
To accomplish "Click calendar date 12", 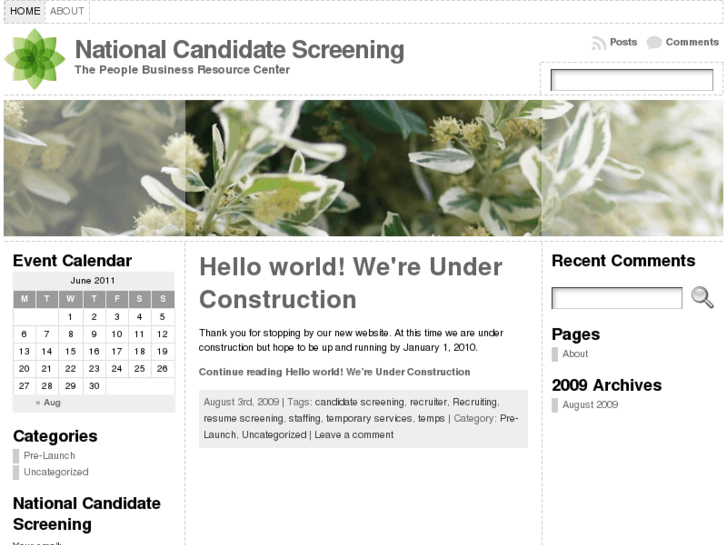I will [162, 334].
